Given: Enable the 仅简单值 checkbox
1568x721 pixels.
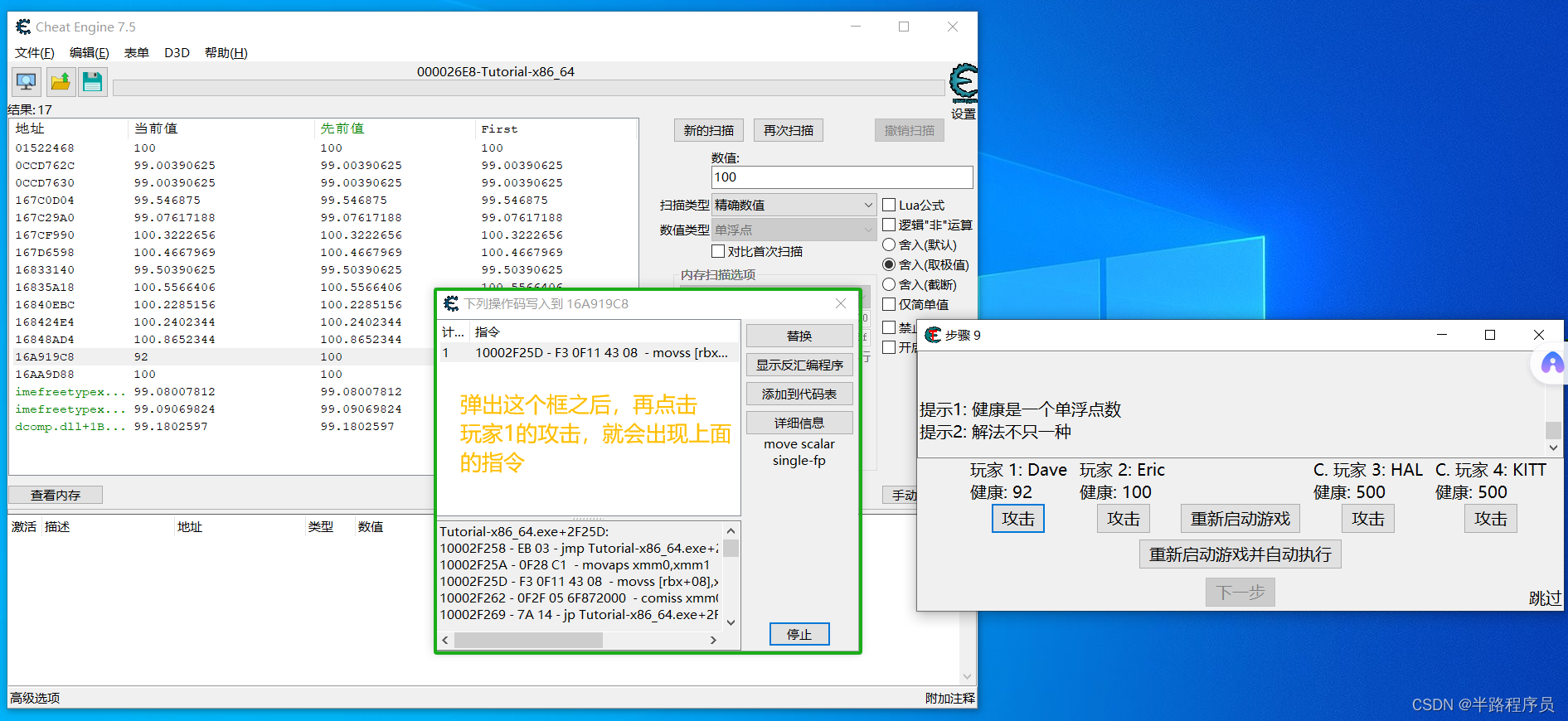Looking at the screenshot, I should 889,304.
